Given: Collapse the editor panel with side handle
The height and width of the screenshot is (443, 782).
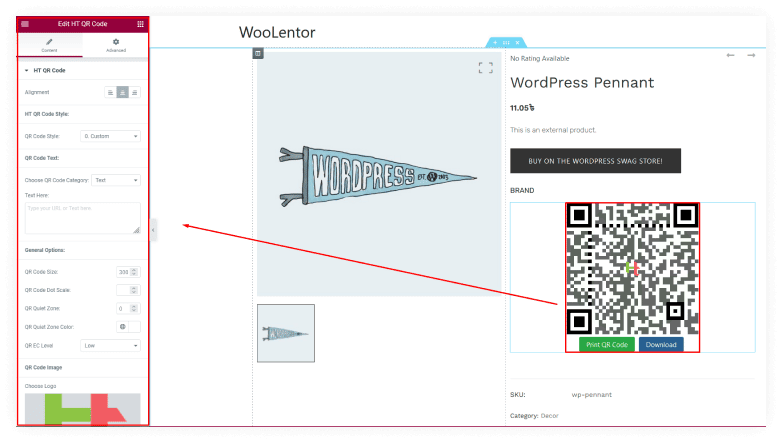Looking at the screenshot, I should coord(154,230).
